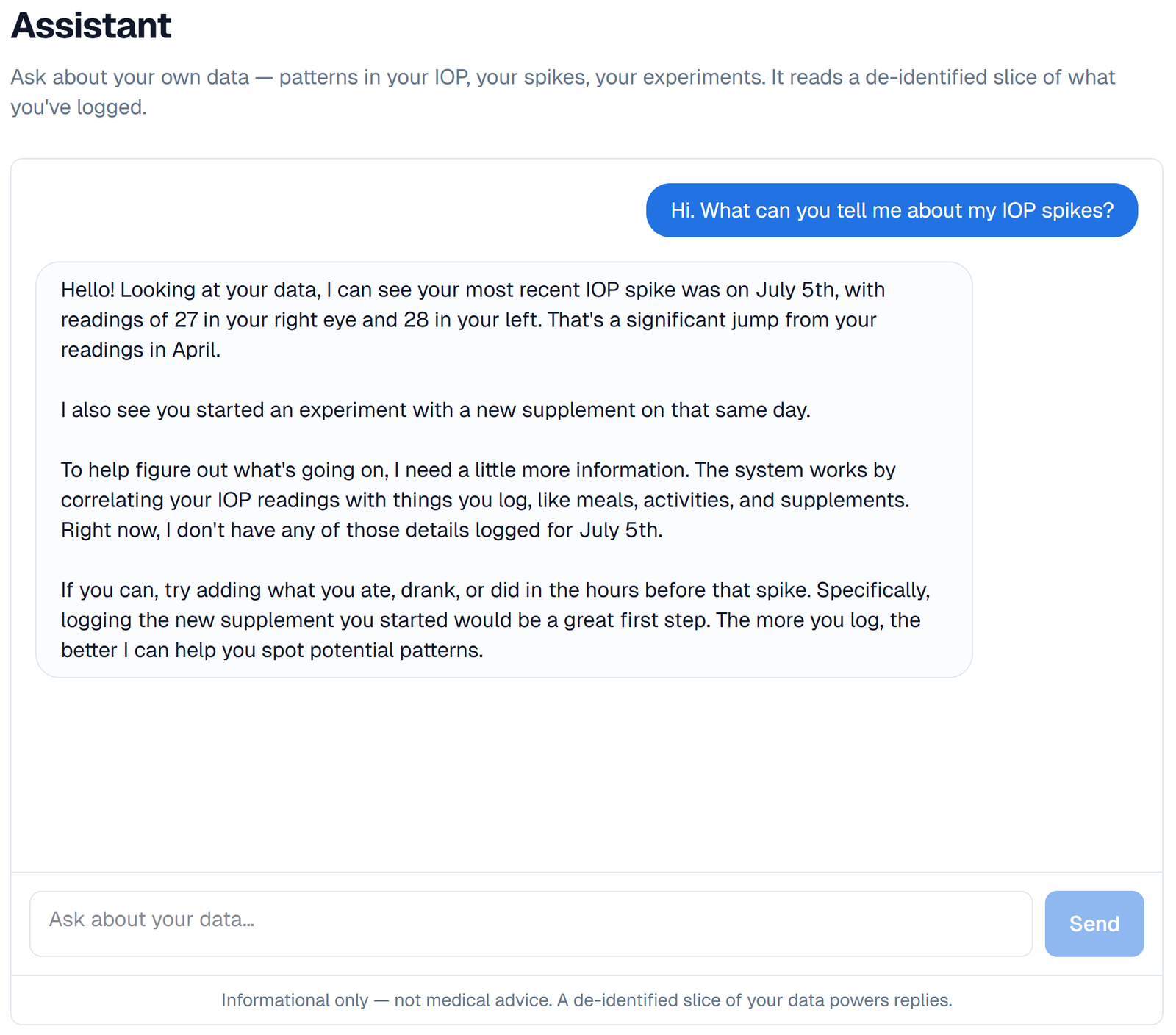This screenshot has width=1176, height=1035.
Task: Click the sentence about starting a new supplement experiment
Action: click(x=436, y=409)
